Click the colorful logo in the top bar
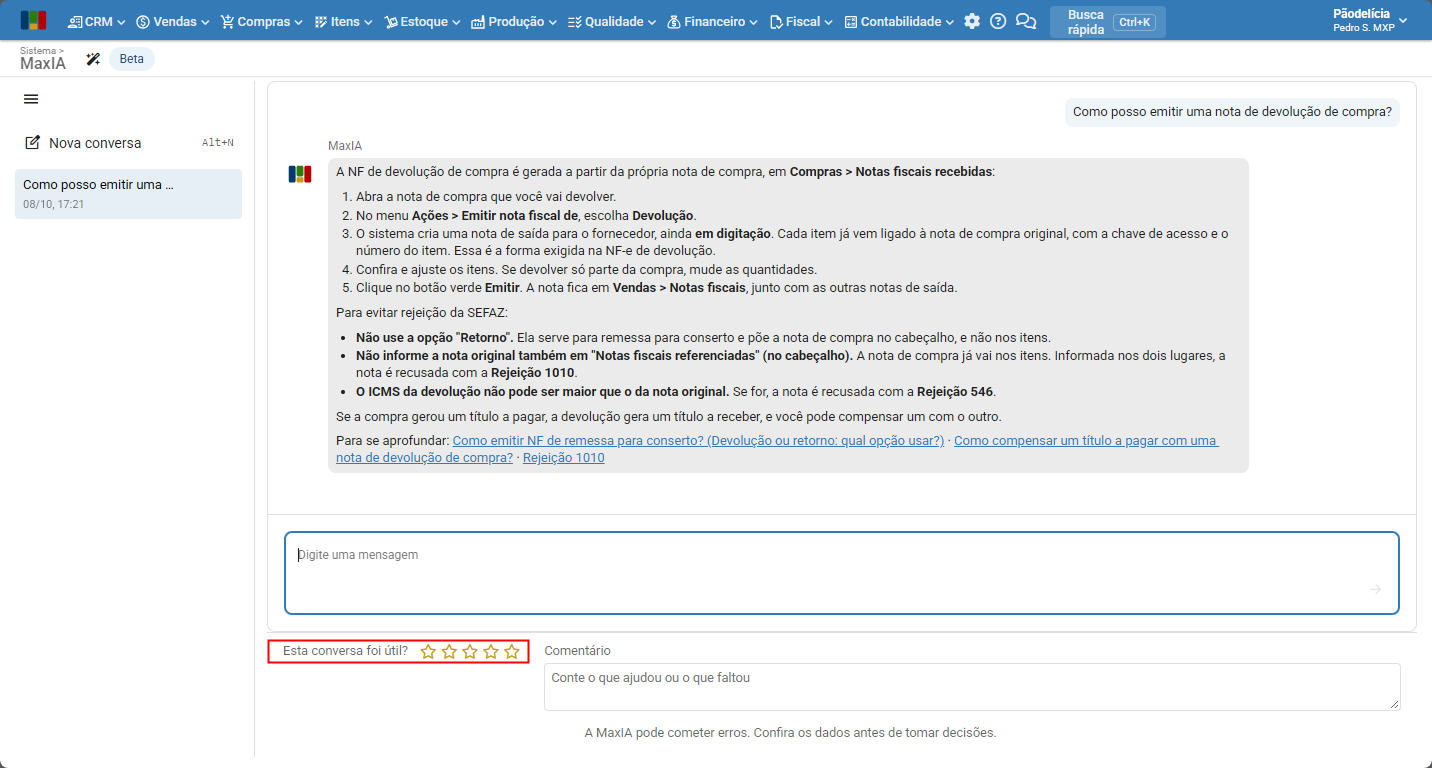 click(33, 21)
